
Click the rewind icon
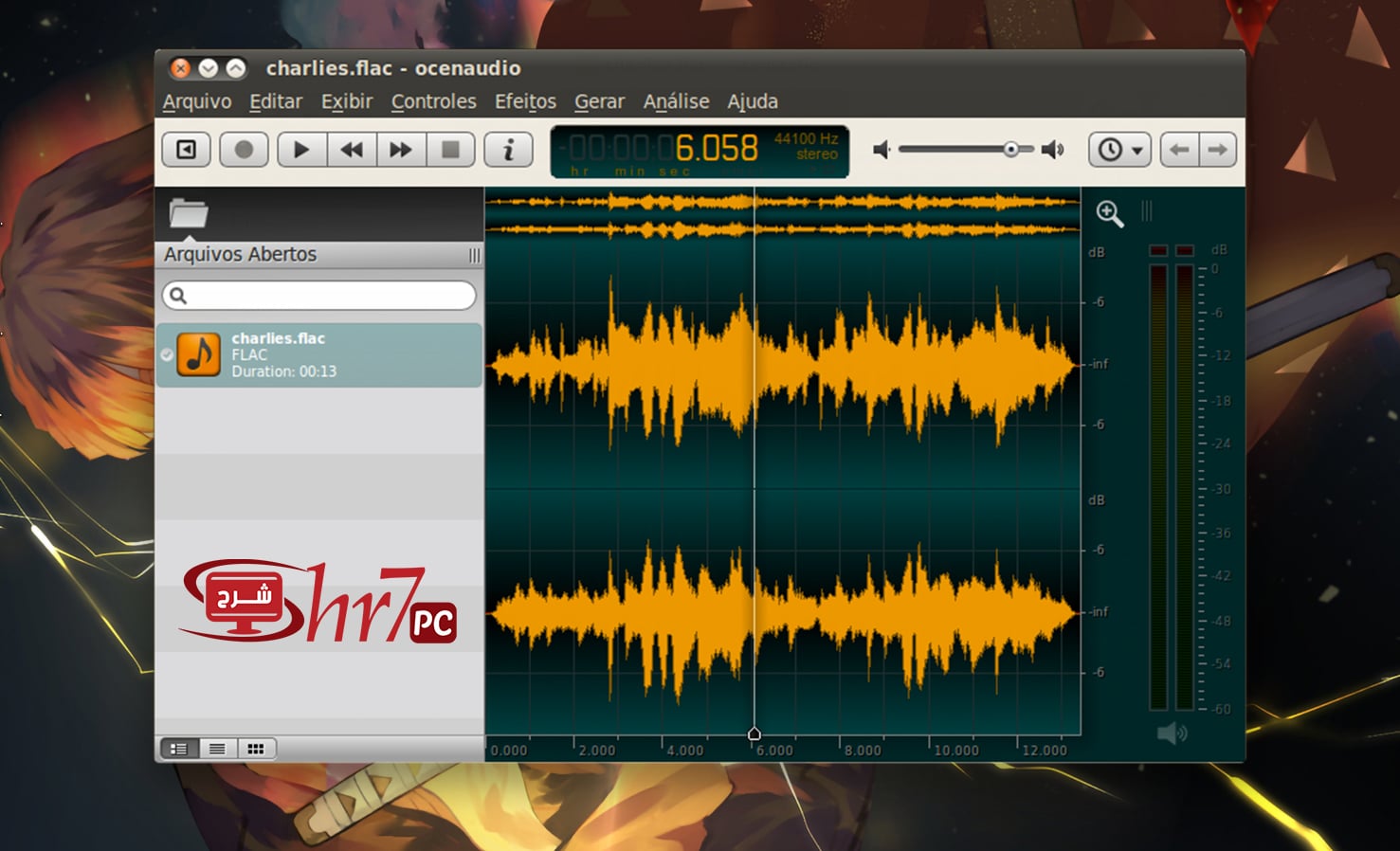[x=352, y=149]
